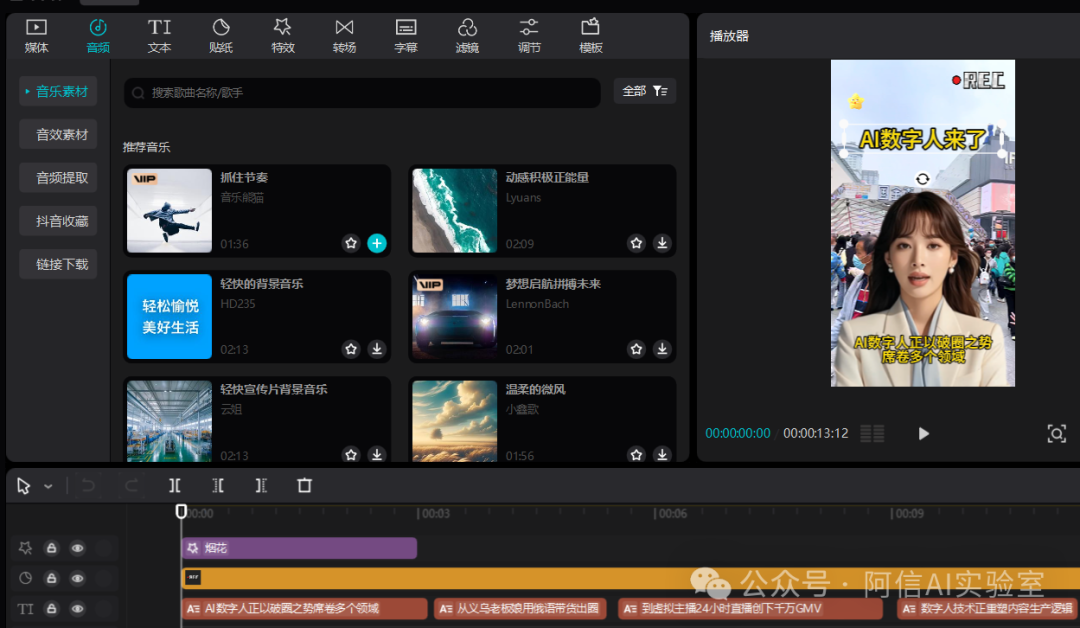Expand the selection tool dropdown arrow
The height and width of the screenshot is (628, 1080).
tap(48, 487)
